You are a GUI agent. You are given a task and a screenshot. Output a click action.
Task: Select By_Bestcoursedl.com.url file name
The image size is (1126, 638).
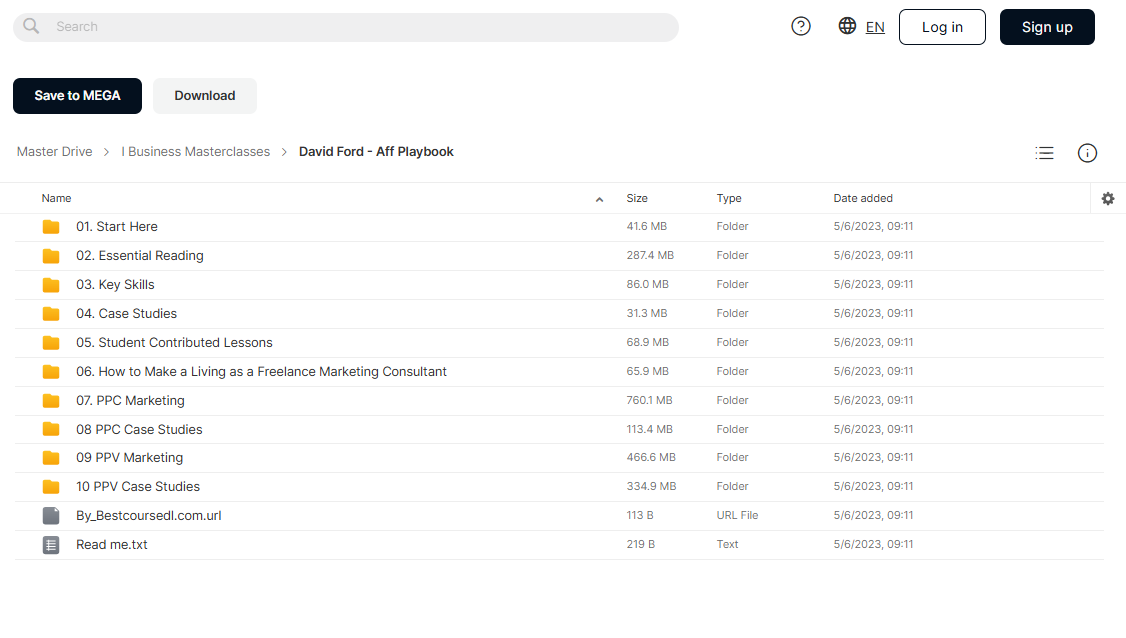[149, 516]
